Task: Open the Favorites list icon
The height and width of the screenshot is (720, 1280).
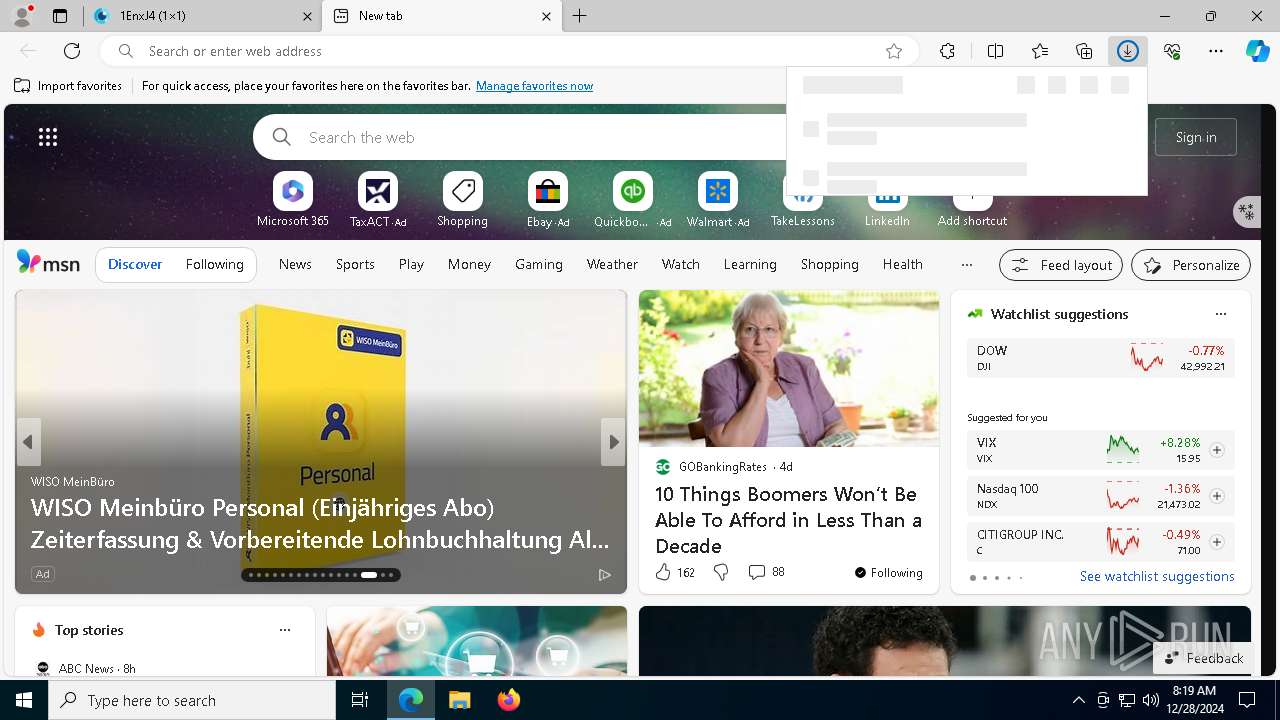Action: pyautogui.click(x=1040, y=51)
